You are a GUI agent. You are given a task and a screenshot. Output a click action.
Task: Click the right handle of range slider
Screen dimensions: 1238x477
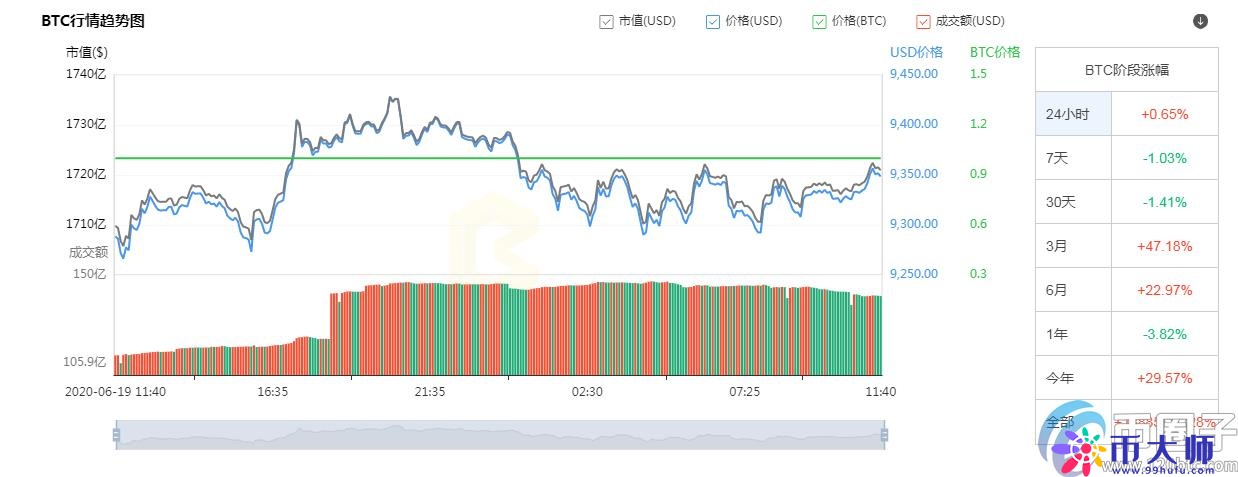point(884,435)
